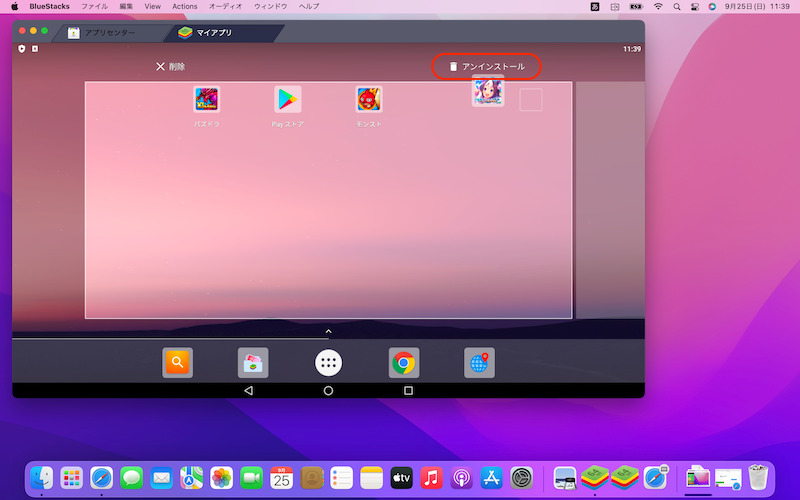
Task: Open the Actions menu in menu bar
Action: click(185, 6)
